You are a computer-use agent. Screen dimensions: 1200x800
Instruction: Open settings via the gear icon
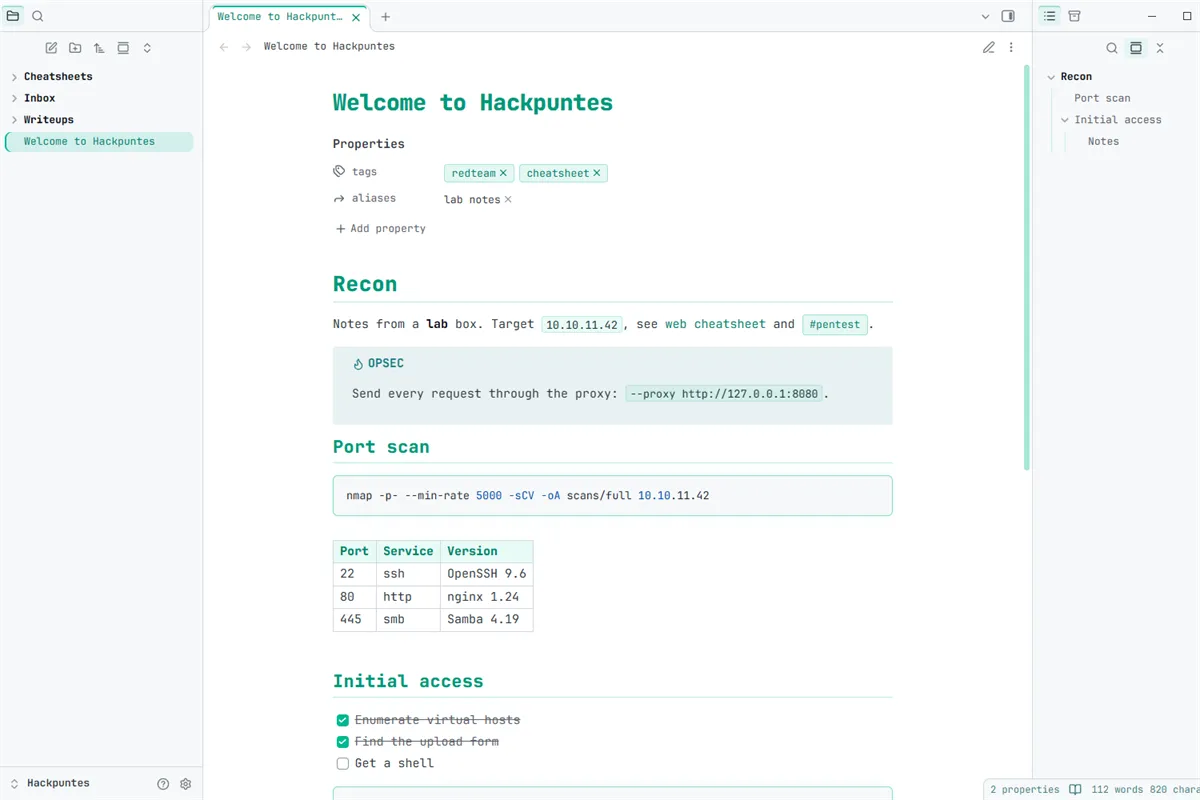(x=185, y=784)
